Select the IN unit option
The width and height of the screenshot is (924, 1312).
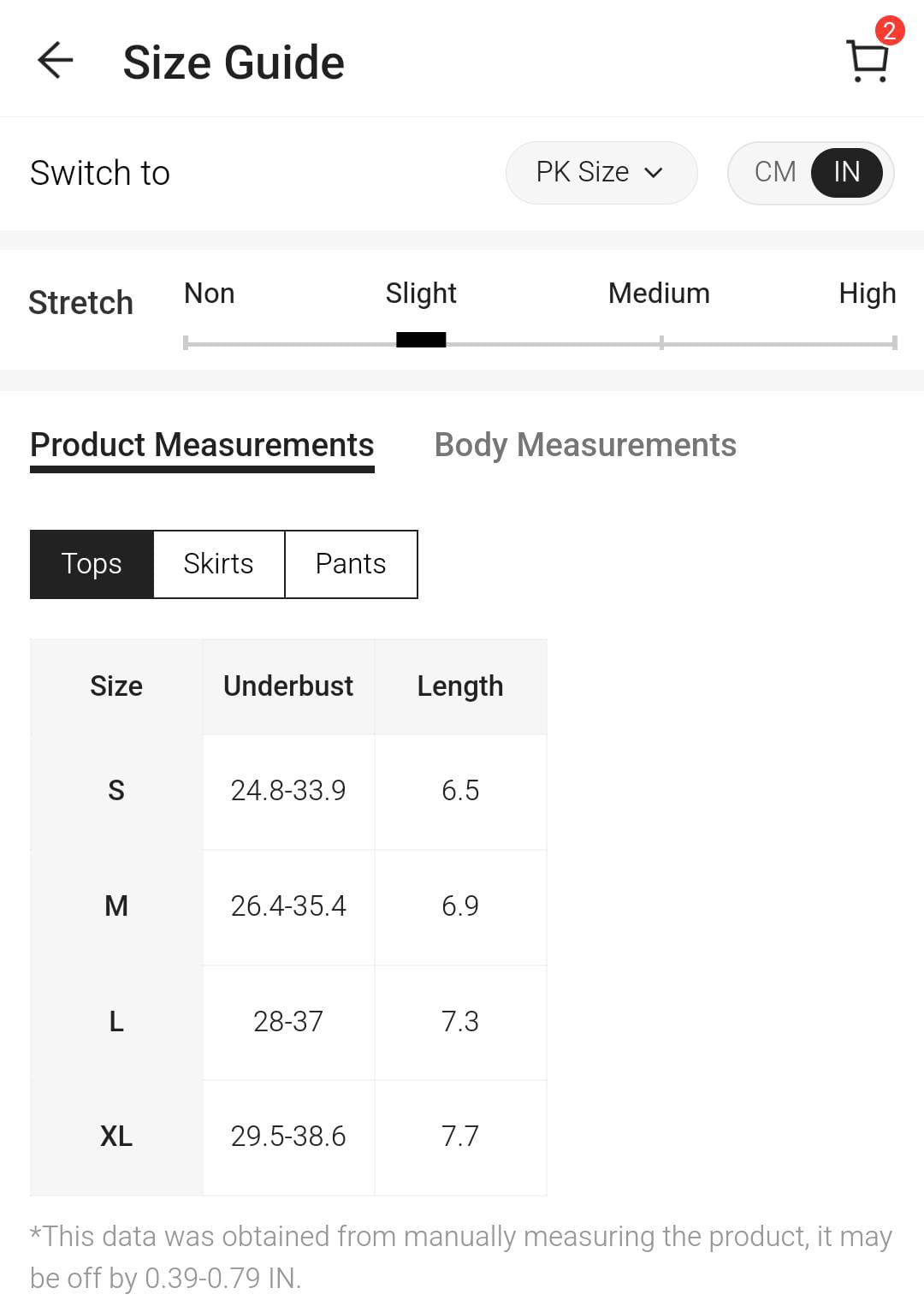click(846, 172)
